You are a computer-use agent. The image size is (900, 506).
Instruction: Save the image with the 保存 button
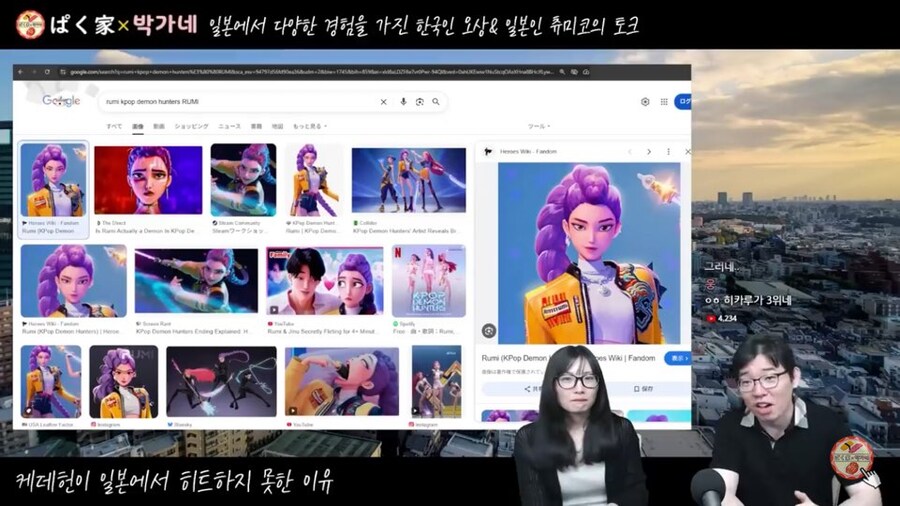coord(643,389)
